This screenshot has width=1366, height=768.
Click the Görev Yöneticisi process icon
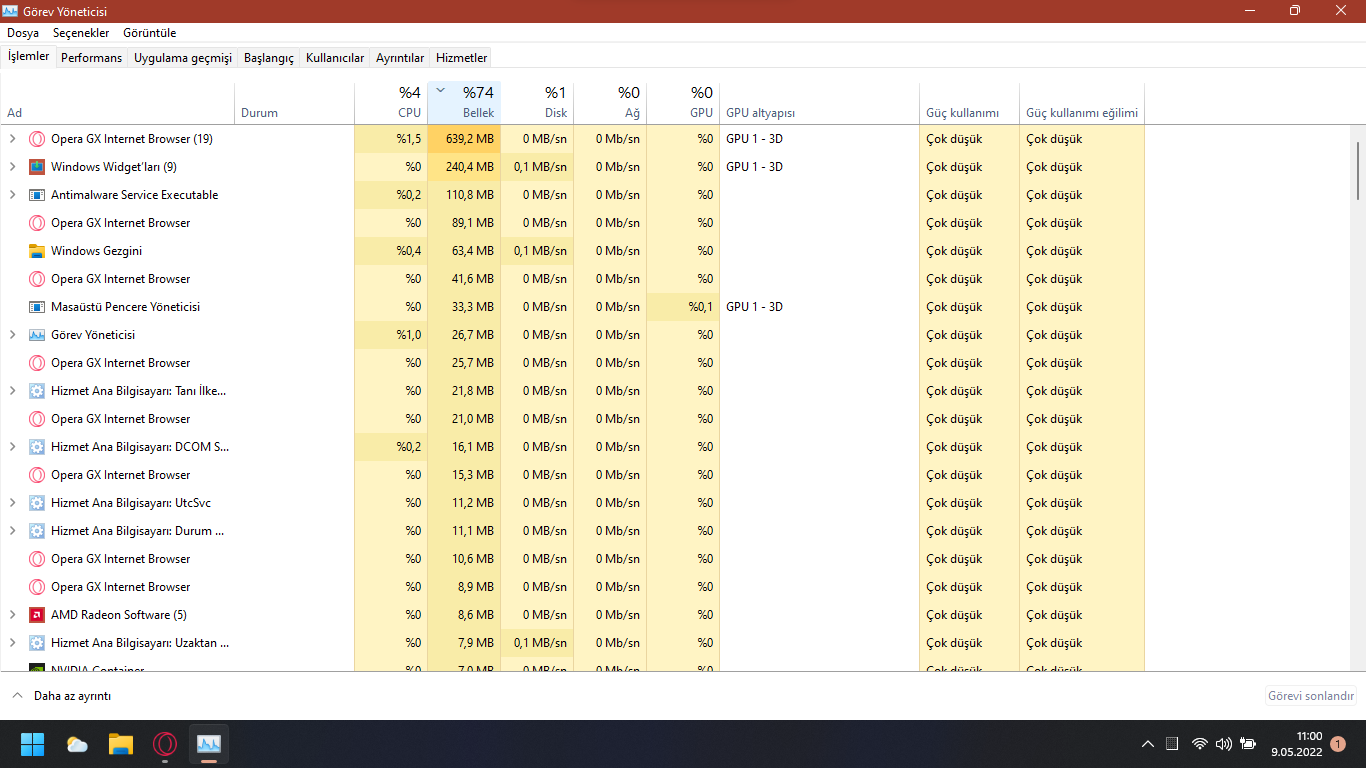37,335
